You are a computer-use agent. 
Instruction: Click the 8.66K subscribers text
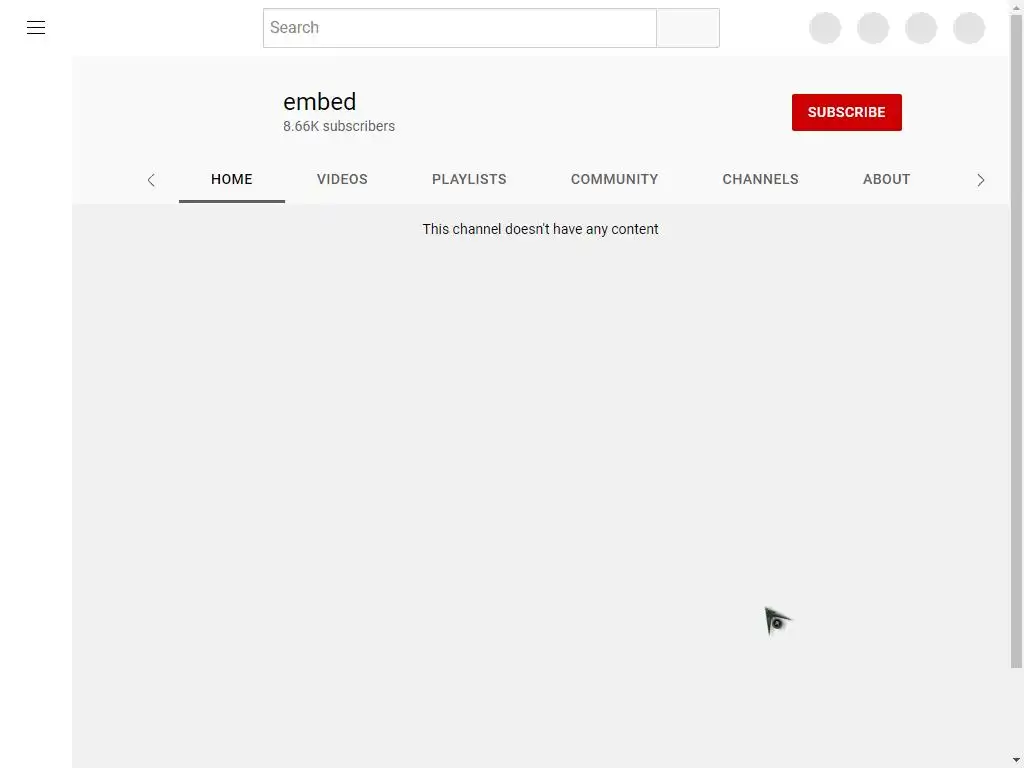[339, 126]
